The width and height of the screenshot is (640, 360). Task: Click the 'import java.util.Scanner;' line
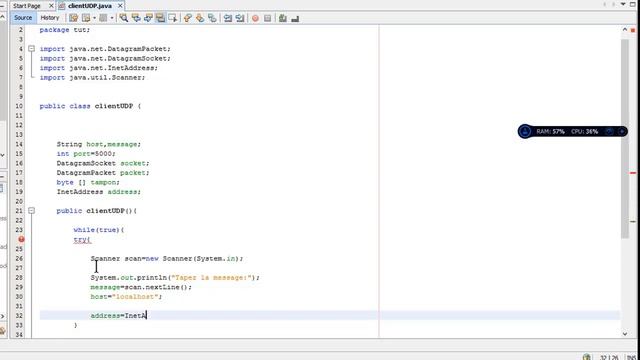pos(92,78)
